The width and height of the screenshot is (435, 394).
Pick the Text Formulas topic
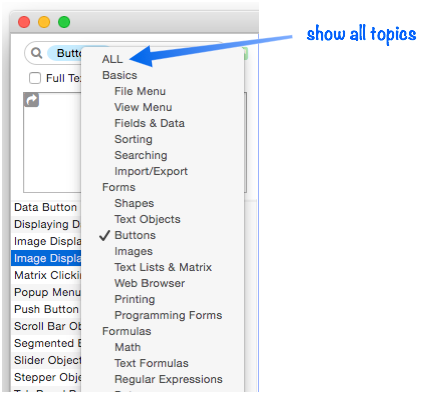[x=151, y=363]
